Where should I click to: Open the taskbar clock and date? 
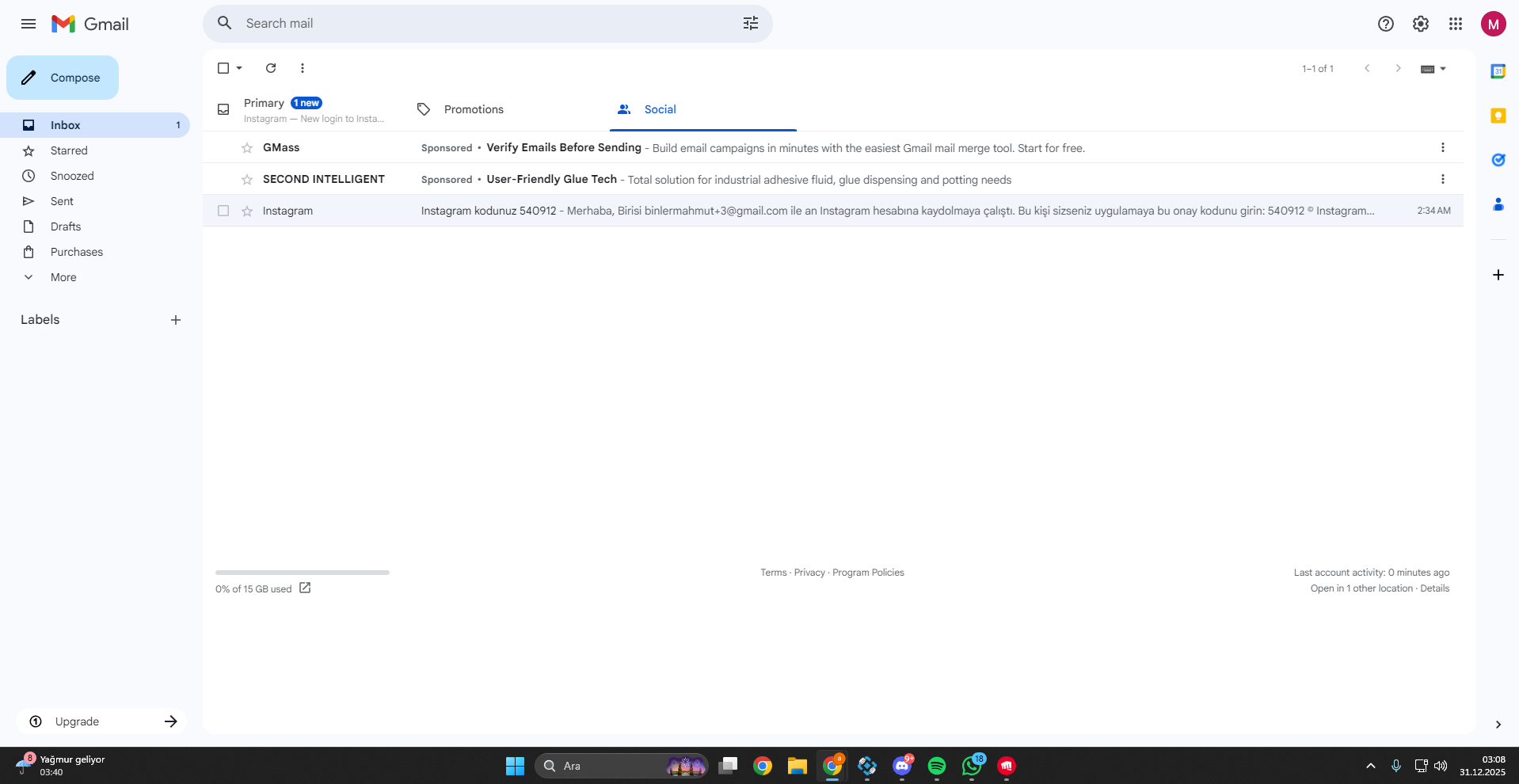click(1483, 766)
